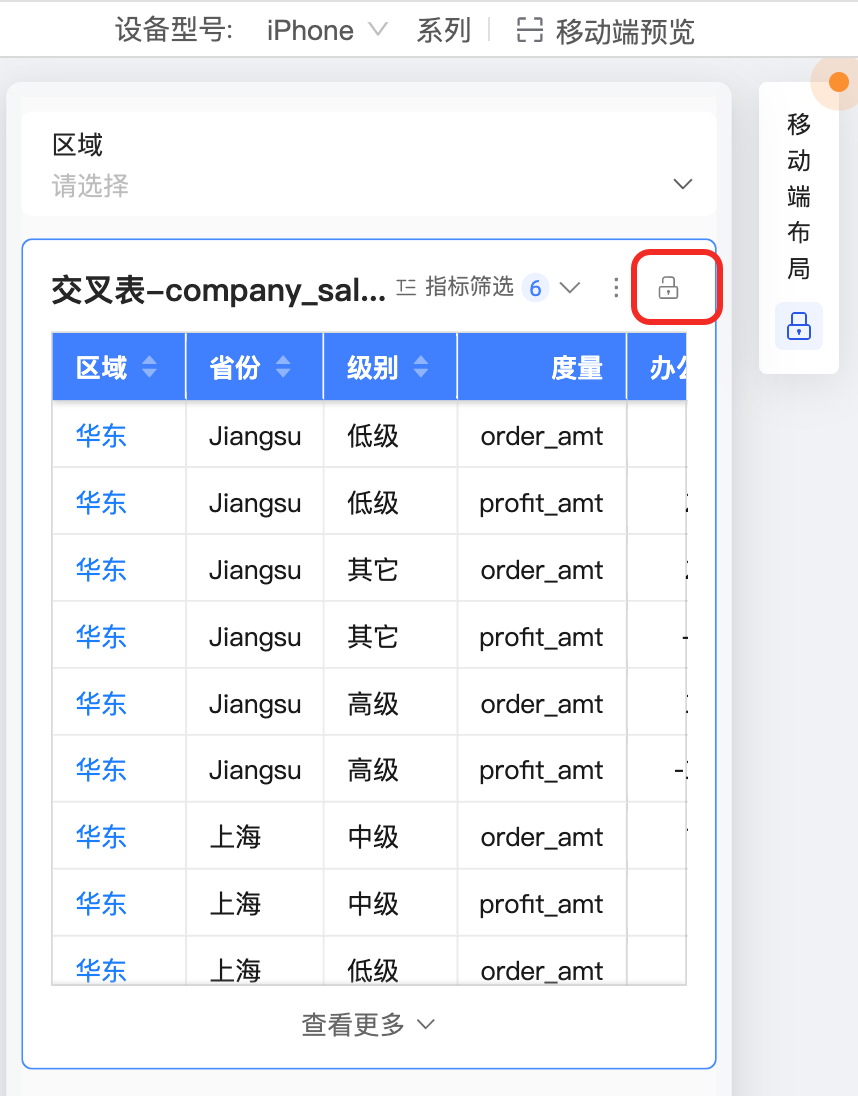Expand the 区域 filter select box
The width and height of the screenshot is (858, 1096).
coord(682,184)
